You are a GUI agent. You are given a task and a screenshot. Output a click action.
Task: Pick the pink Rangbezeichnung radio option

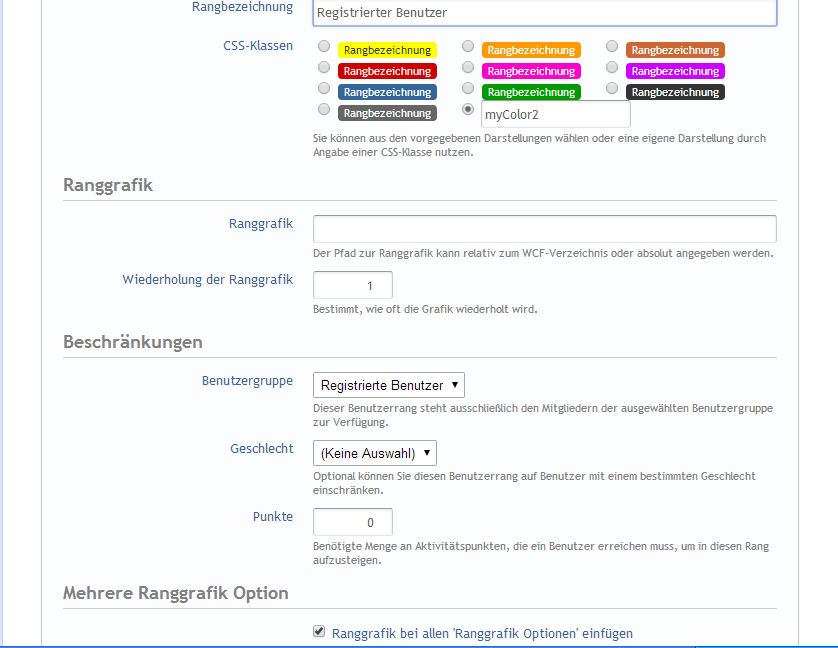[468, 68]
